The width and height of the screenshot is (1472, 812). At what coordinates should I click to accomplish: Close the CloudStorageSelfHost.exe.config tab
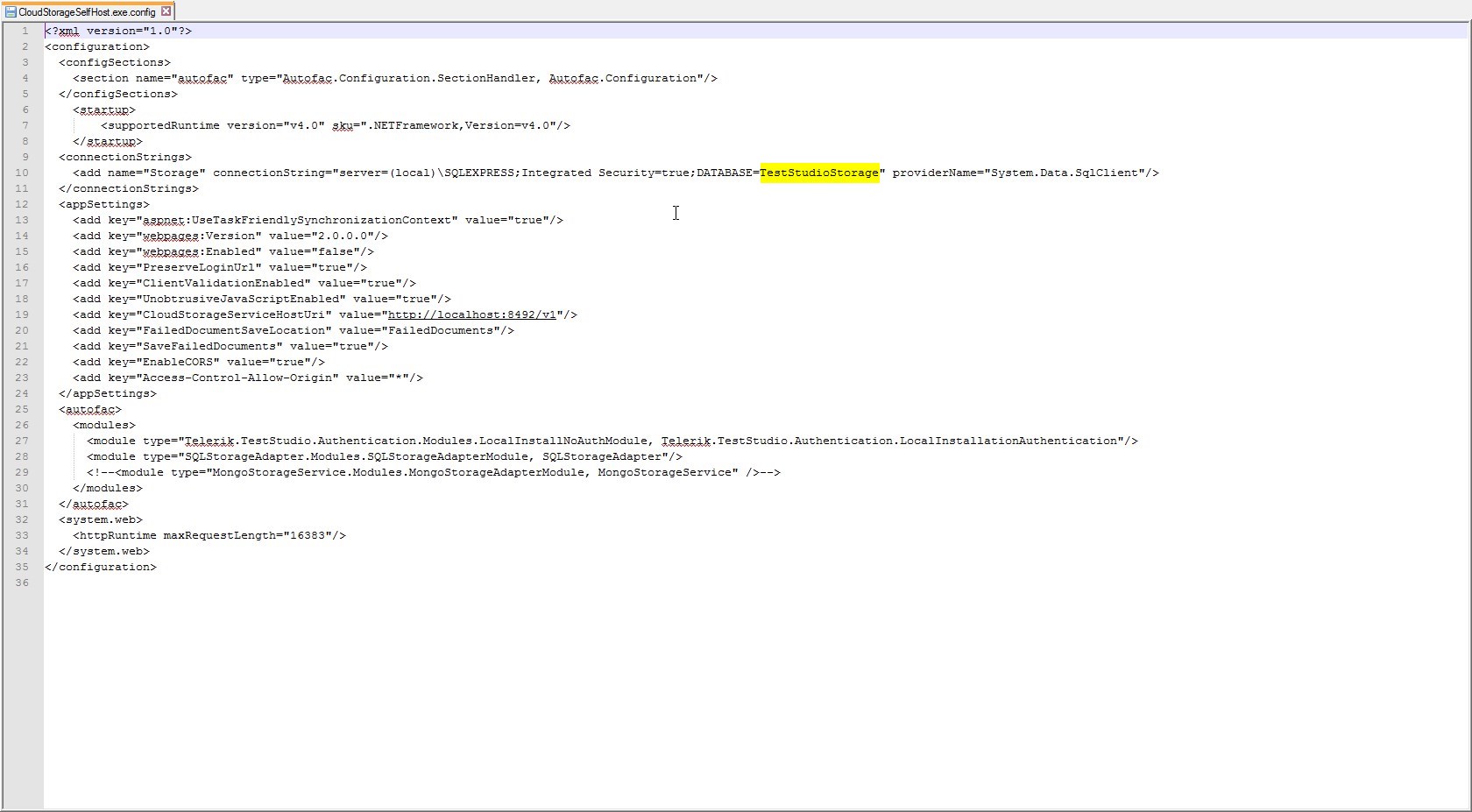pyautogui.click(x=166, y=11)
